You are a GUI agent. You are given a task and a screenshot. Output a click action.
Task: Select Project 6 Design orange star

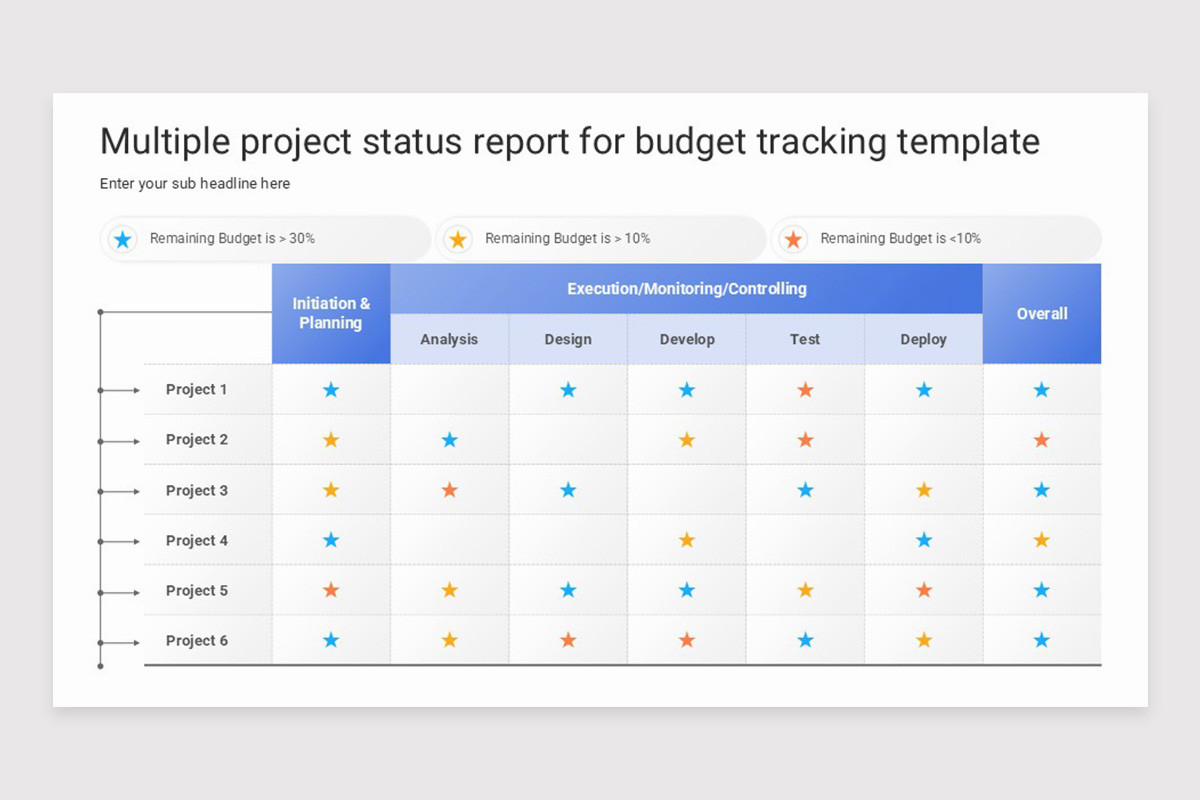(x=568, y=640)
